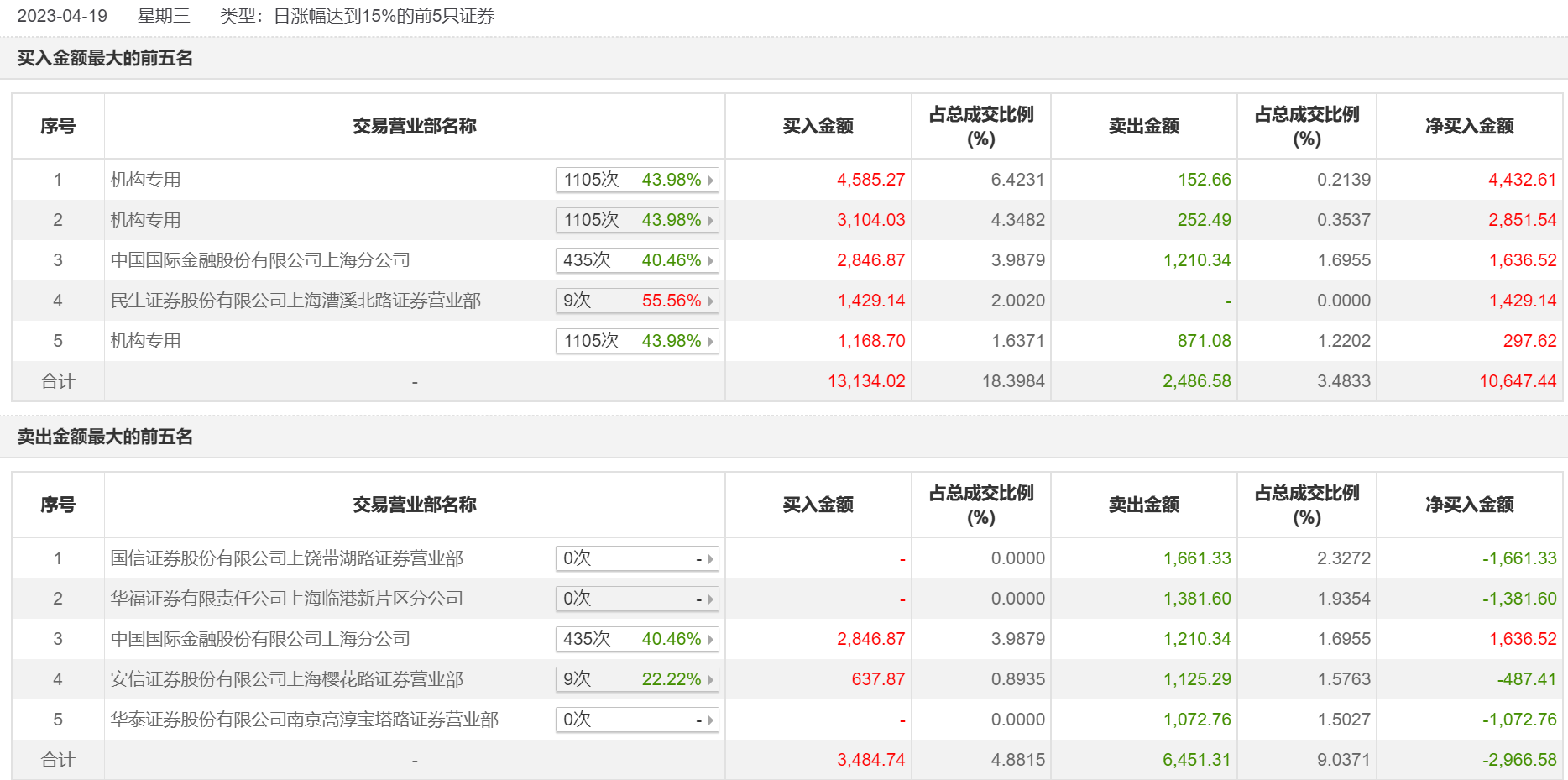This screenshot has height=780, width=1568.
Task: Click arrow beside 民生证券's 55.56% stat
Action: click(x=711, y=301)
